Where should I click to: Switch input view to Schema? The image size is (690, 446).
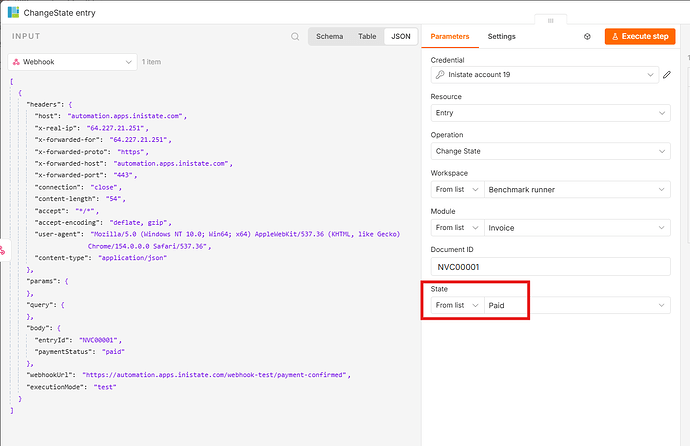click(329, 37)
